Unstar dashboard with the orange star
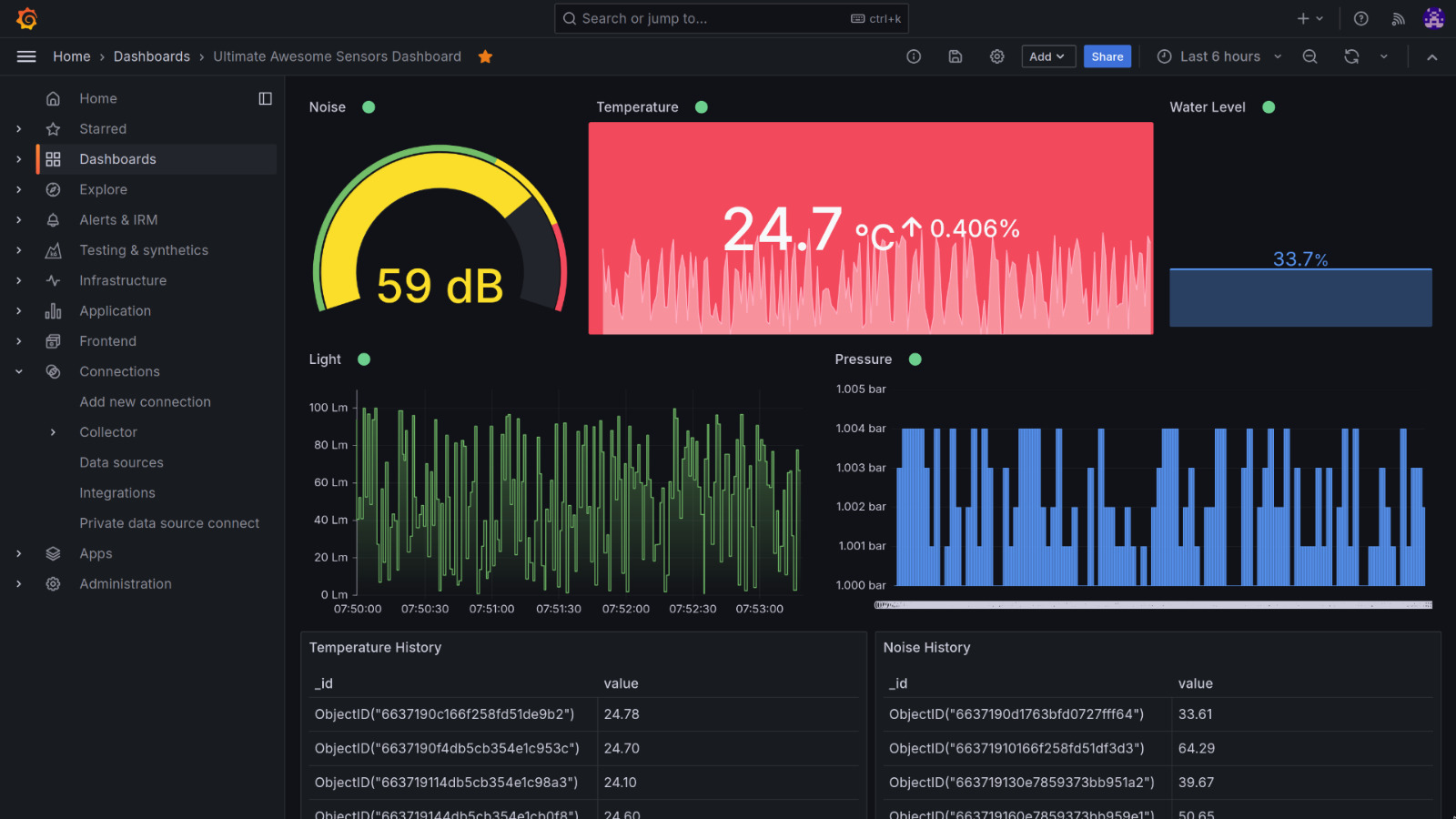1456x819 pixels. click(x=485, y=56)
